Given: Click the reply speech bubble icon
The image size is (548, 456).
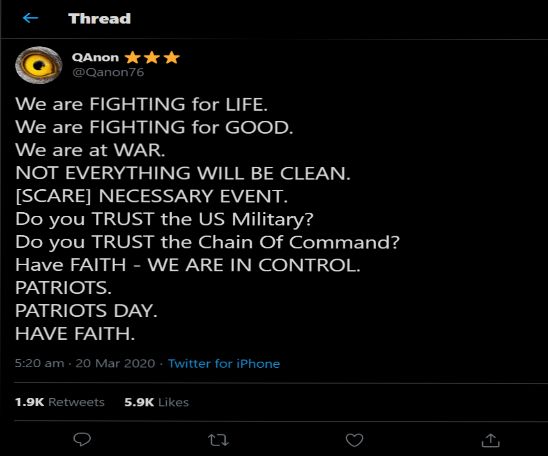Looking at the screenshot, I should coord(82,440).
